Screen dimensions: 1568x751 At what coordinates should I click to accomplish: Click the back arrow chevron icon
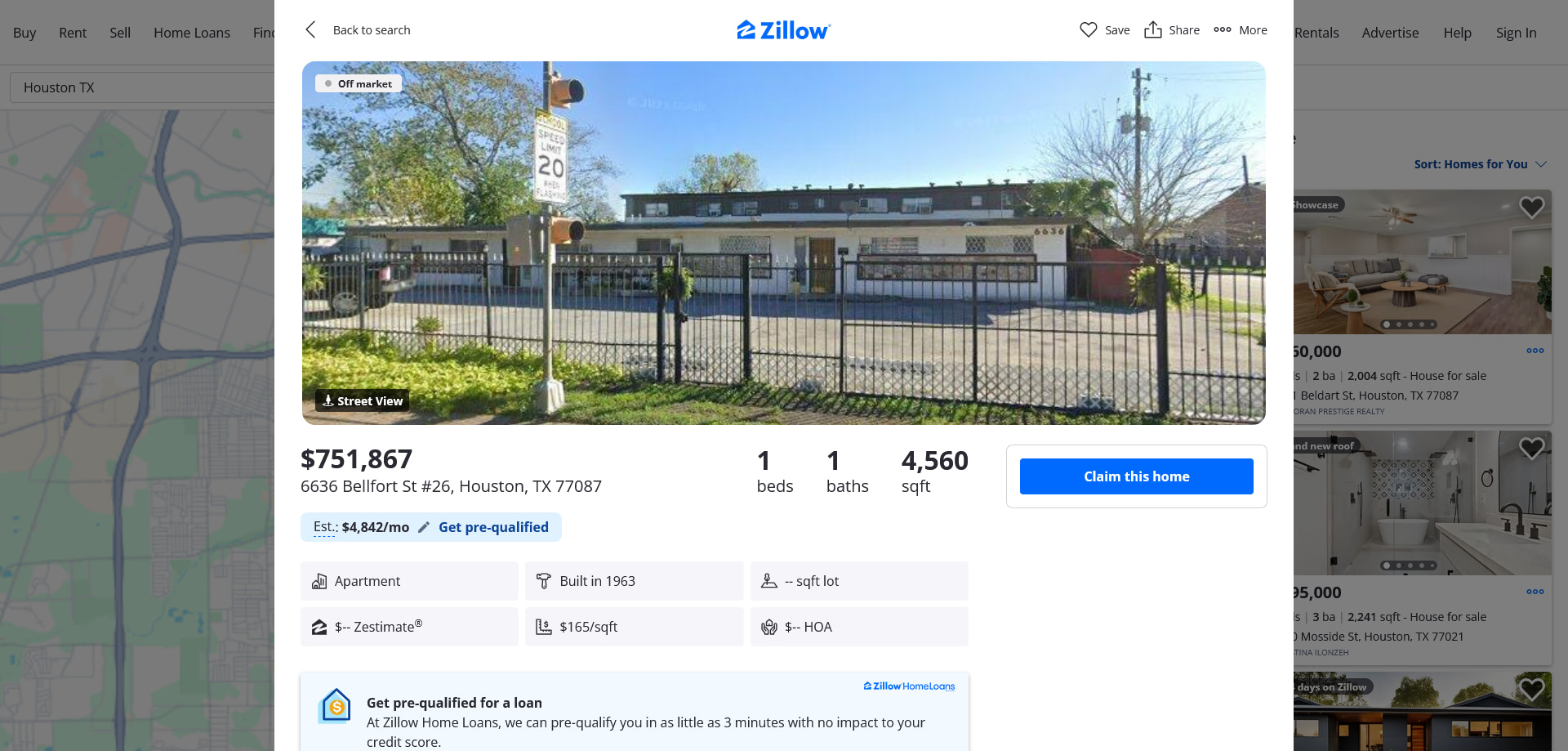point(310,30)
